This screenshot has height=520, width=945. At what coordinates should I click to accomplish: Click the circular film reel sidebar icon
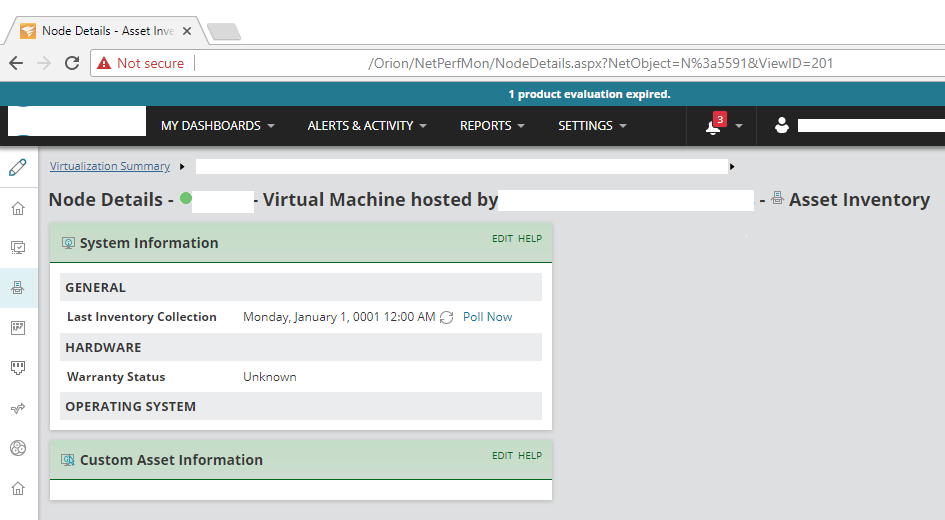click(x=18, y=448)
